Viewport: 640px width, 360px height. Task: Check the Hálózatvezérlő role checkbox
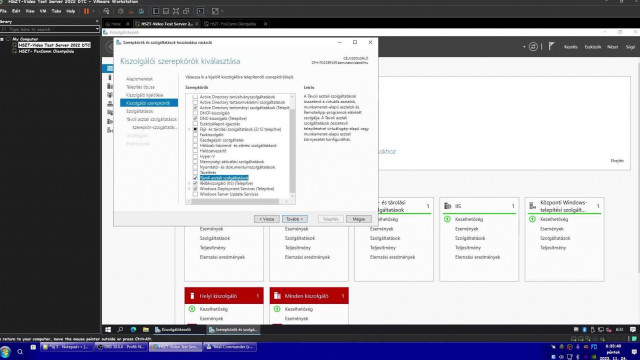[x=195, y=151]
